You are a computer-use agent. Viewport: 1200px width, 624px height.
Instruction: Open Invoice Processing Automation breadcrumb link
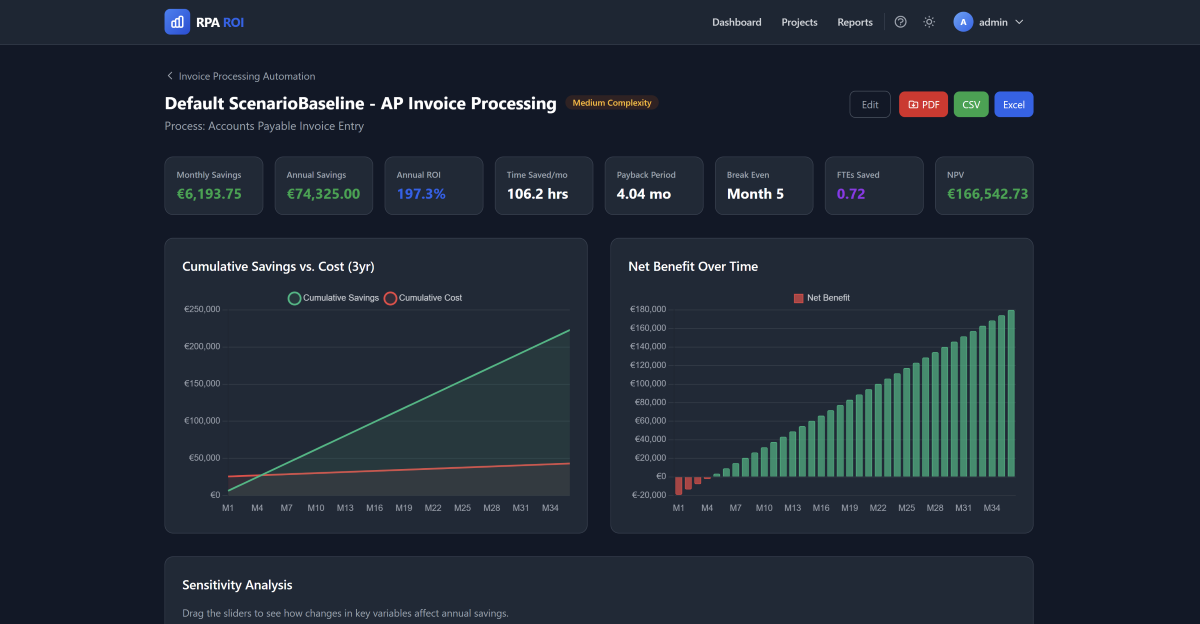click(247, 76)
